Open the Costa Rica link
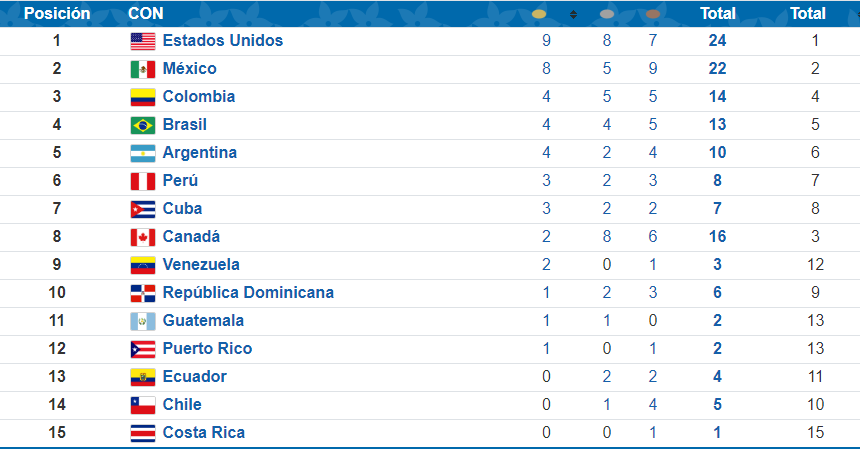The image size is (860, 450). [x=203, y=432]
